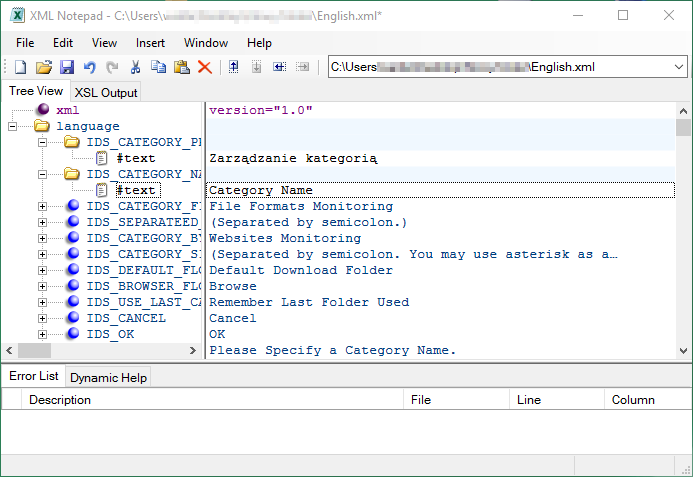Click the 'Category Name' value field
The image size is (693, 477).
(440, 190)
